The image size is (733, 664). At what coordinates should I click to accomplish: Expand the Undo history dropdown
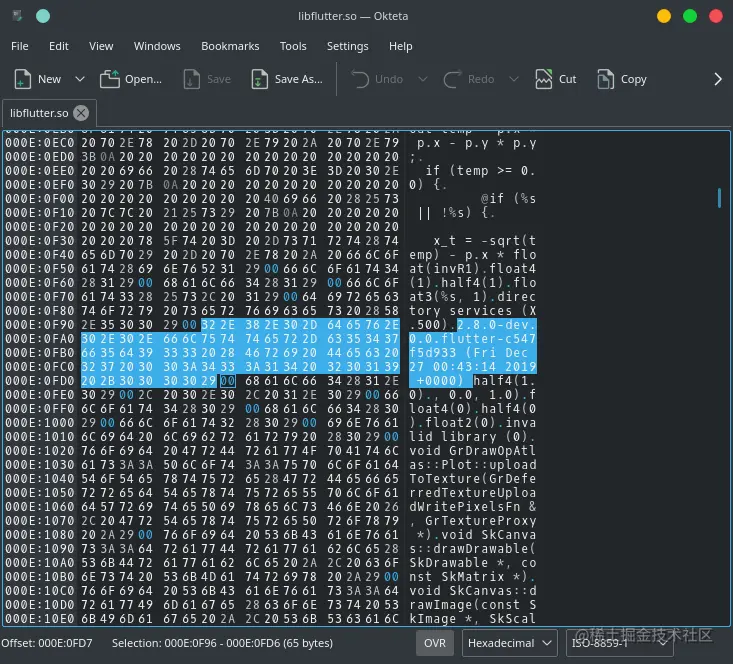pos(423,79)
